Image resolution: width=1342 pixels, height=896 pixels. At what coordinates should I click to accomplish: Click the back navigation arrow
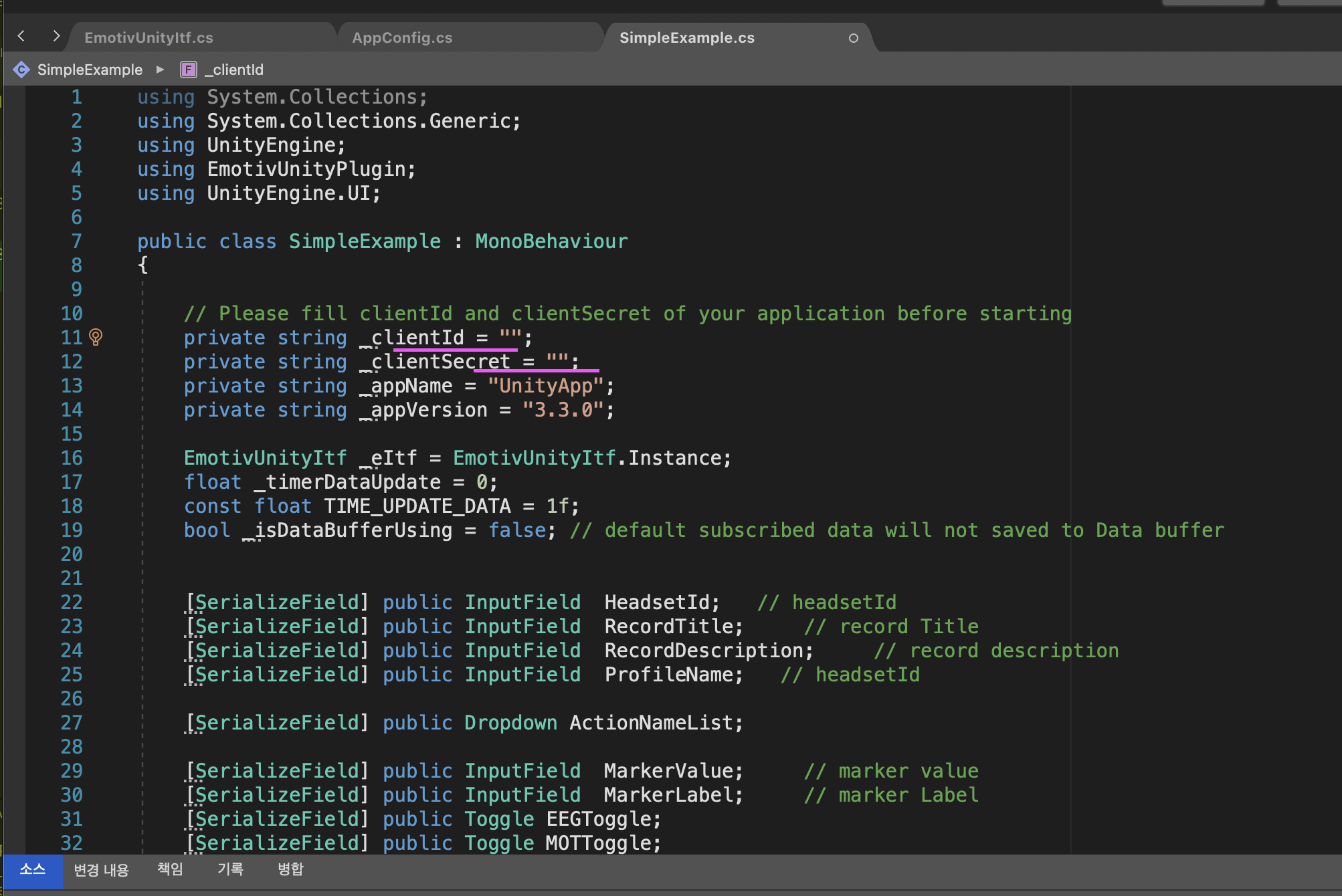[x=21, y=36]
